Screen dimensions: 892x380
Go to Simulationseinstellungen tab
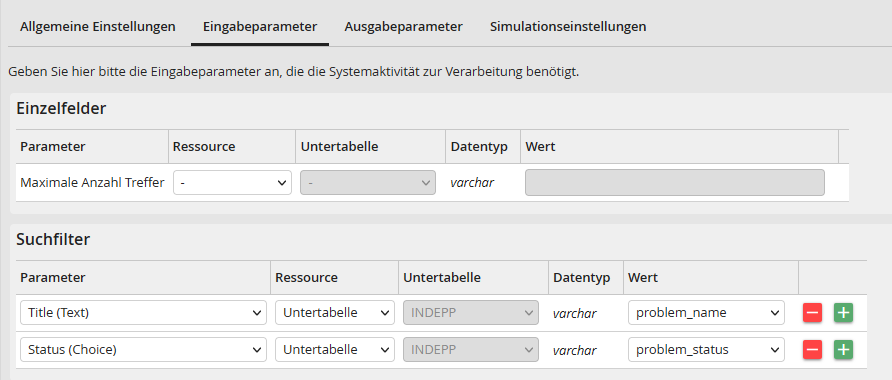(568, 27)
